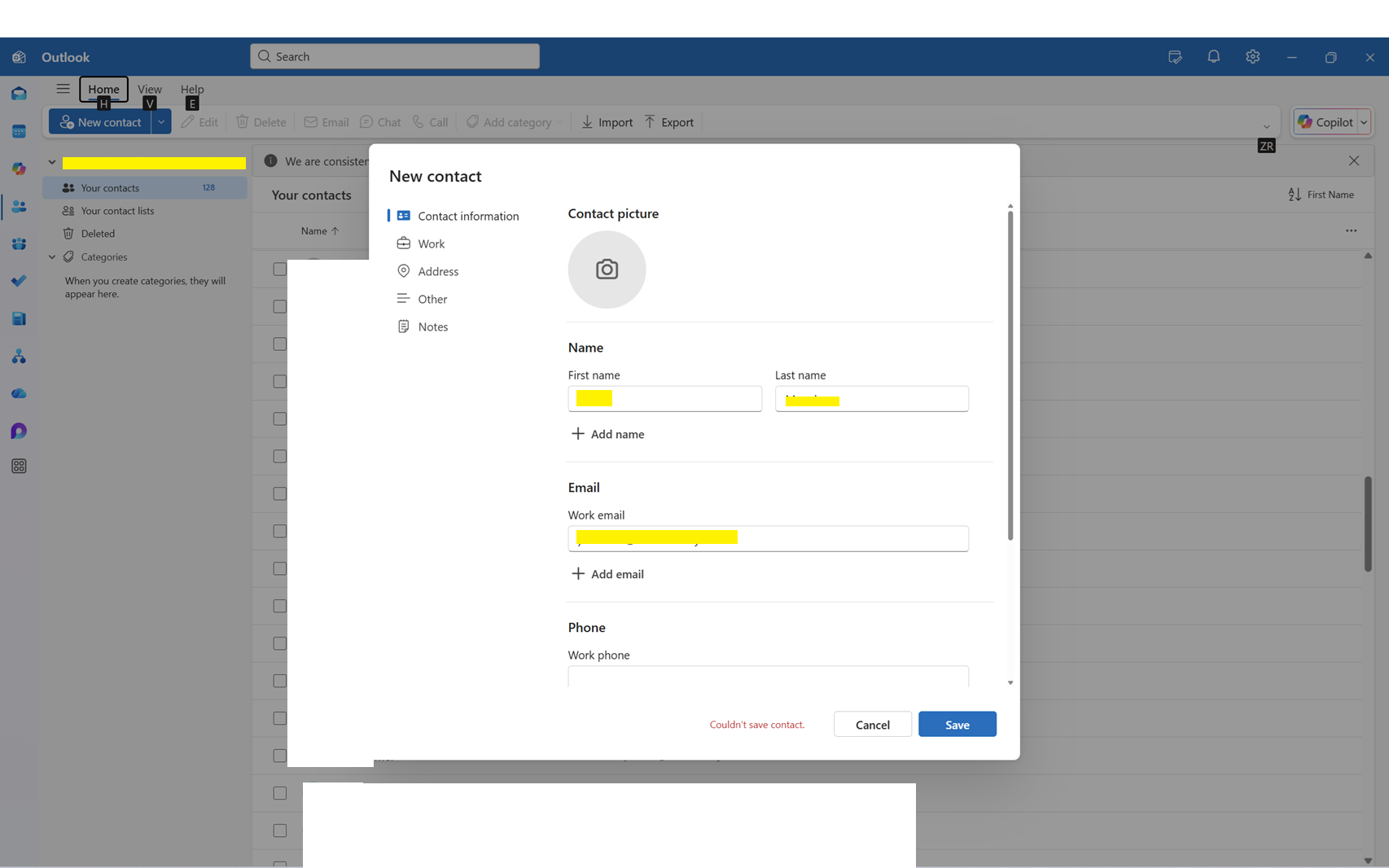Check the topmost contact row checkbox
Screen dimensions: 1389x868
click(x=279, y=269)
